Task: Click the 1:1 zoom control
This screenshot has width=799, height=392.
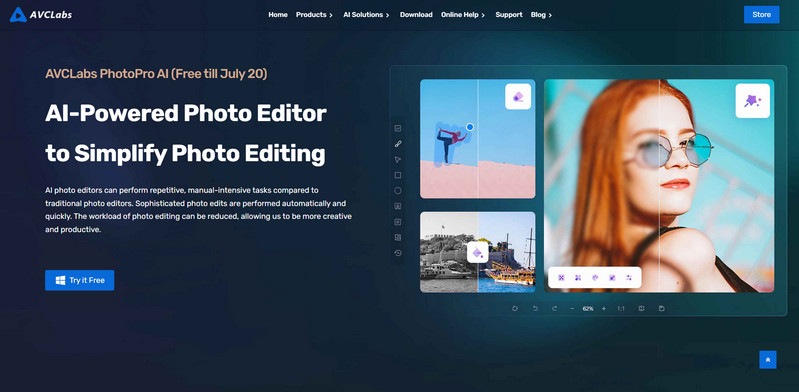Action: click(621, 308)
